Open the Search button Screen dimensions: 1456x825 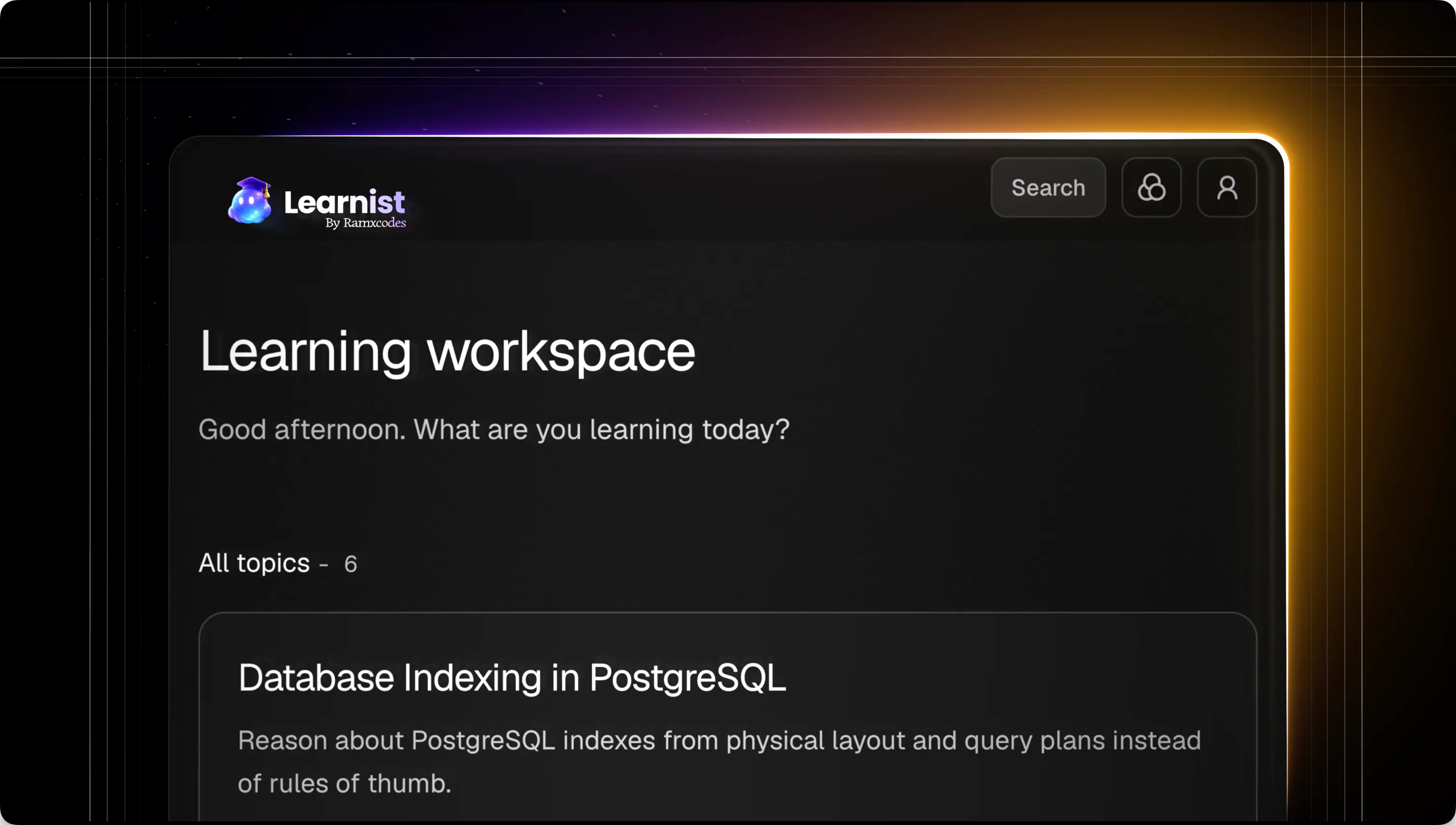pos(1048,188)
